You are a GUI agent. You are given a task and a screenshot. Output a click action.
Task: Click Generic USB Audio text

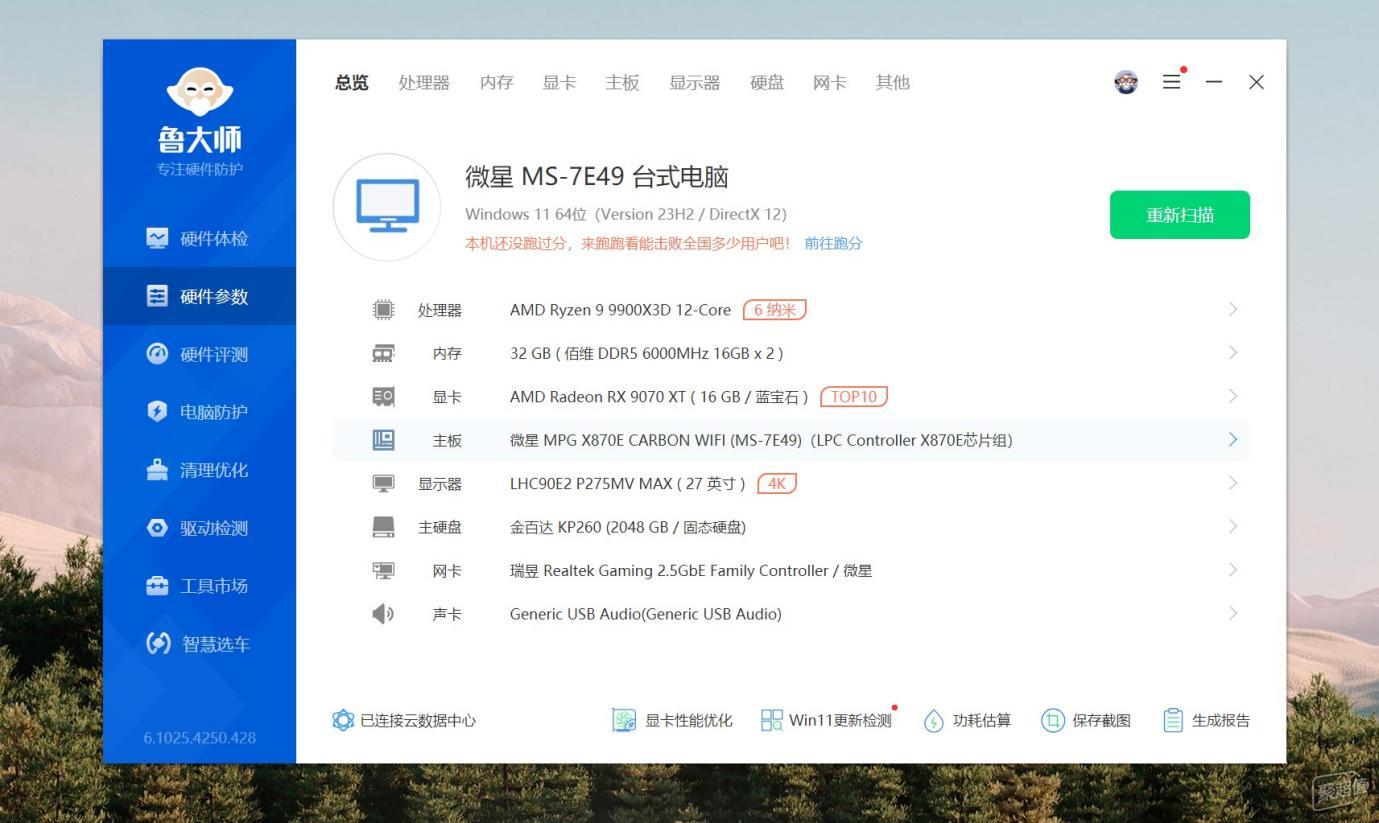click(x=646, y=614)
